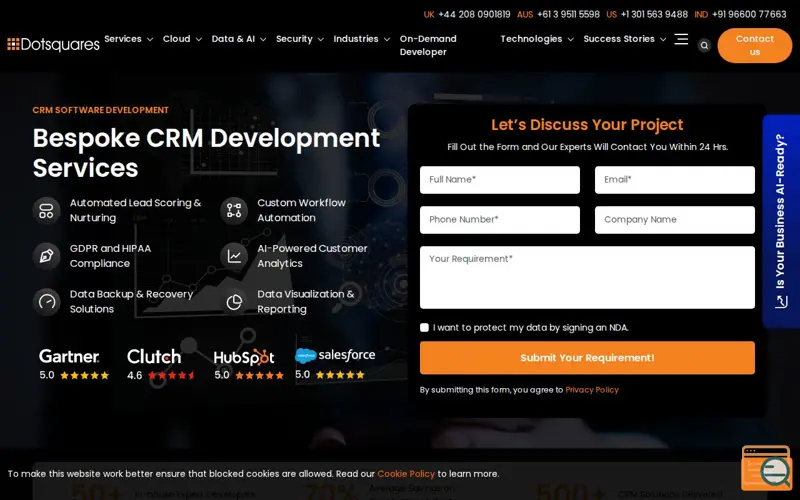Click GDPR and HIPAA Compliance icon
800x500 pixels.
[46, 256]
